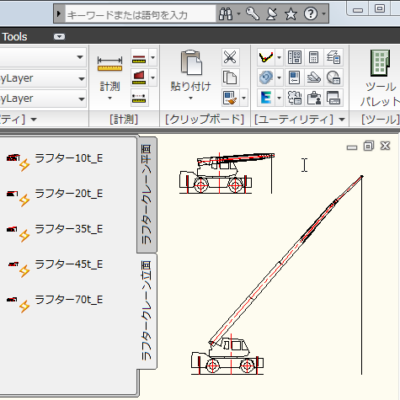Click the star favorites icon

291,14
